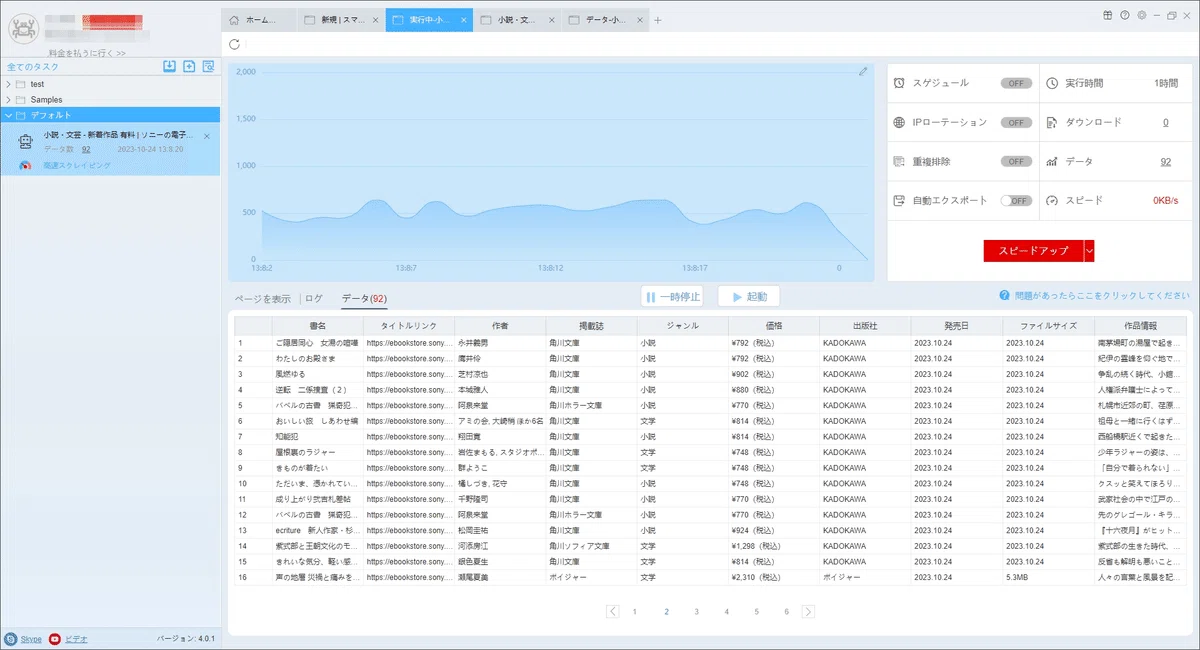Image resolution: width=1200 pixels, height=650 pixels.
Task: Click the pencil edit icon on the chart
Action: coord(863,71)
